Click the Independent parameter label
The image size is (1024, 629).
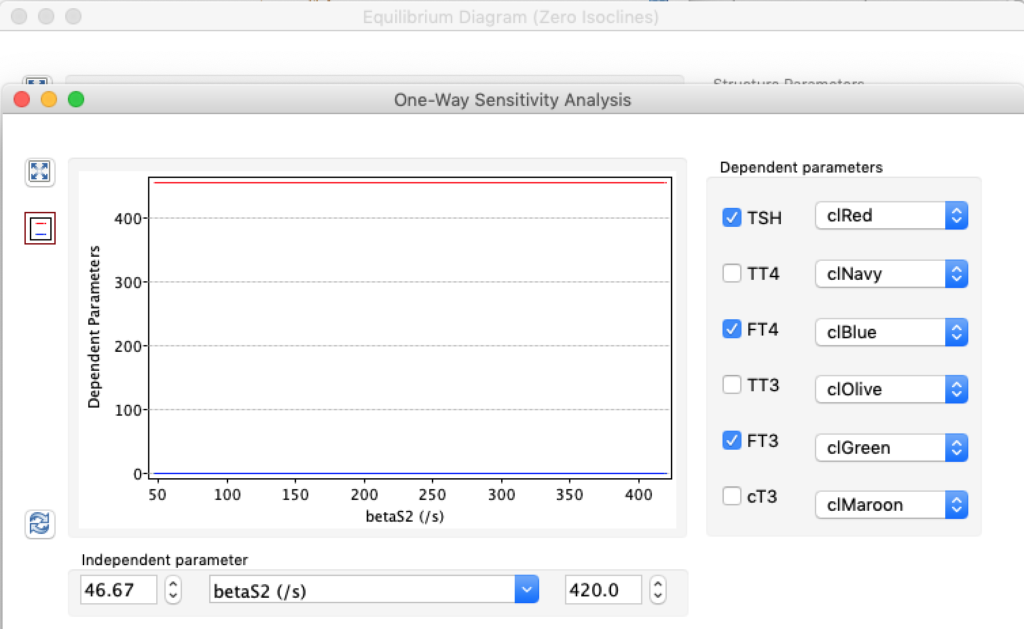165,560
